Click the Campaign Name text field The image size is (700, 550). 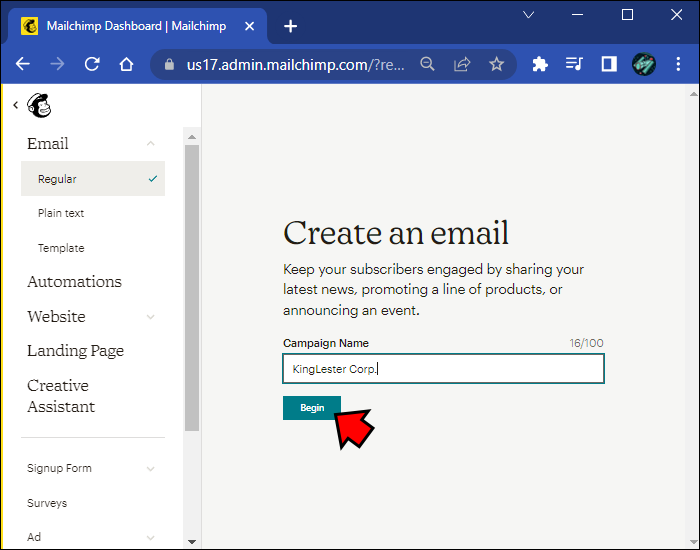point(443,369)
